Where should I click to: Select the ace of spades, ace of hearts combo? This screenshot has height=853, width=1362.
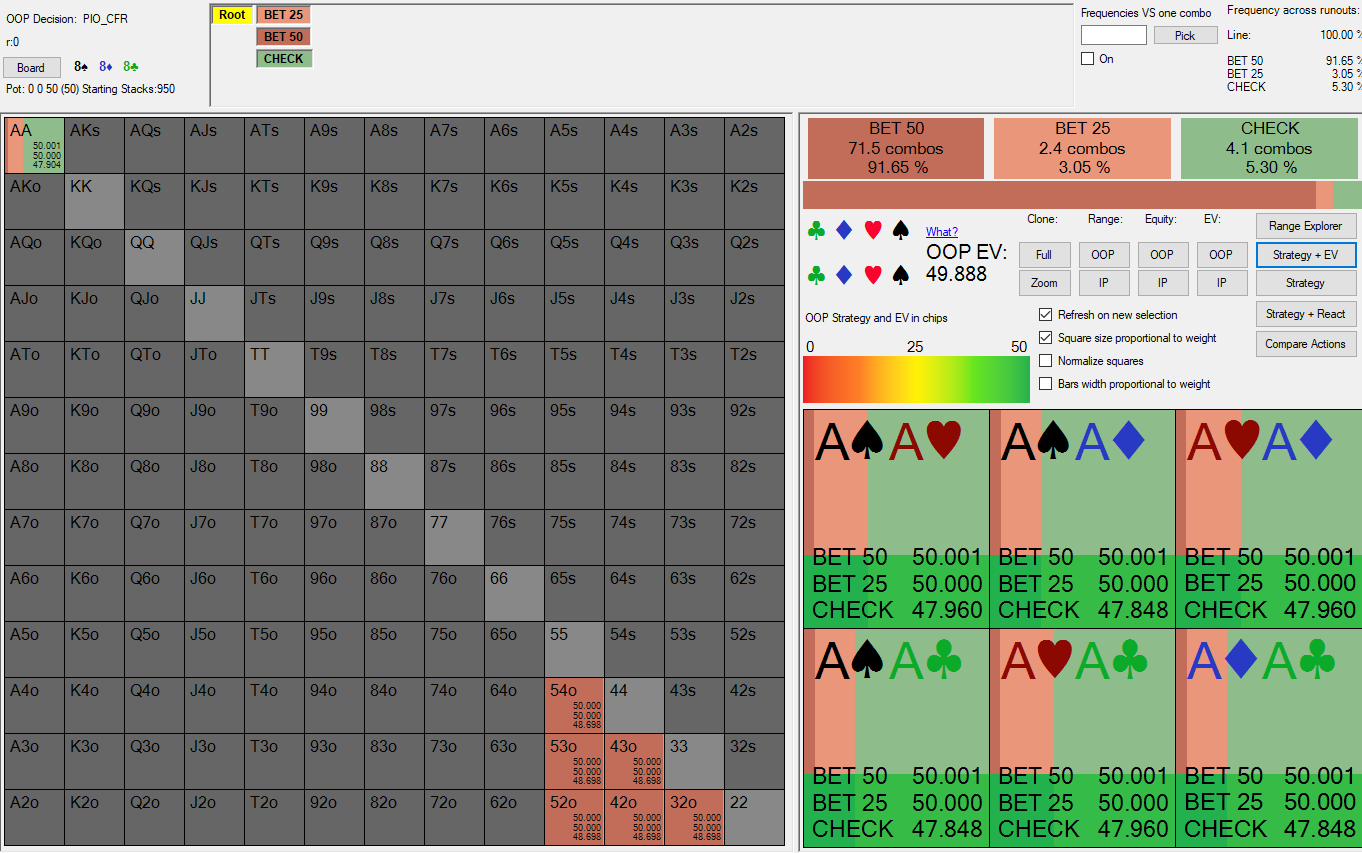[x=896, y=519]
